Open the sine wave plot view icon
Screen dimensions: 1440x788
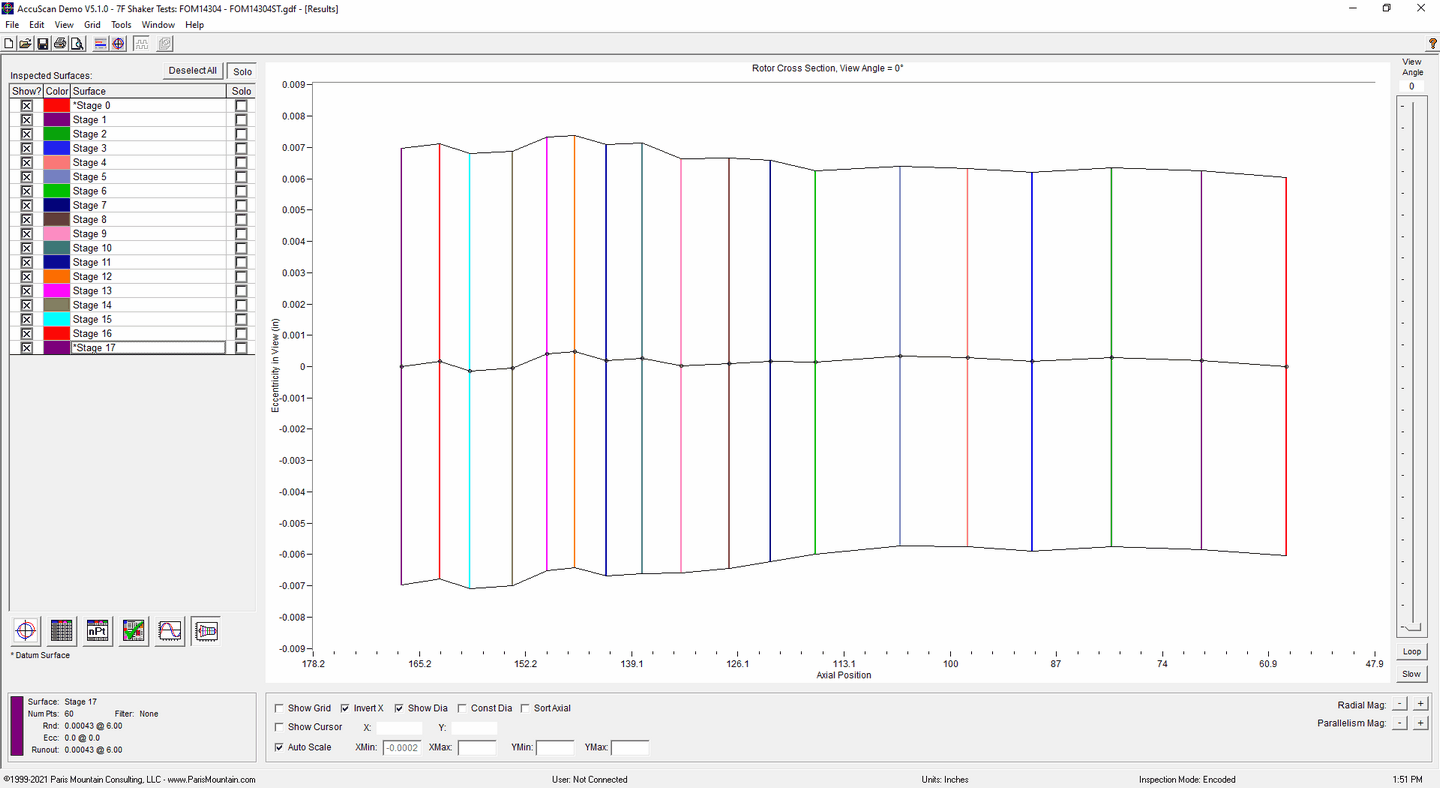click(x=170, y=631)
